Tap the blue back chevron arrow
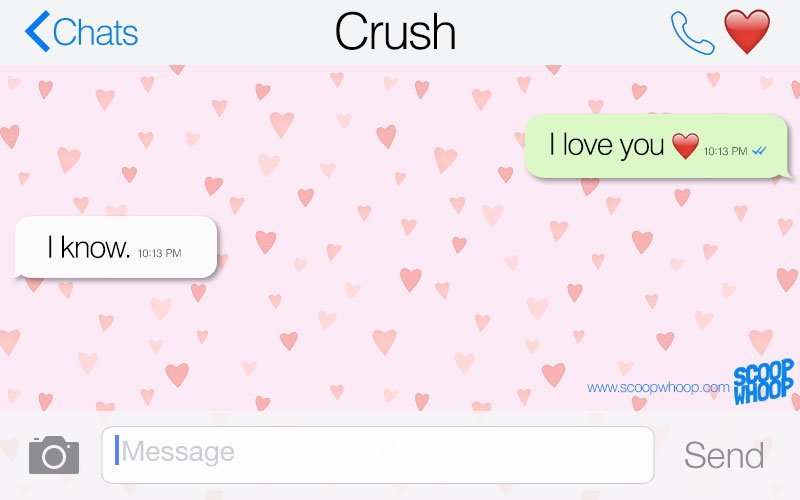800x500 pixels. 38,32
